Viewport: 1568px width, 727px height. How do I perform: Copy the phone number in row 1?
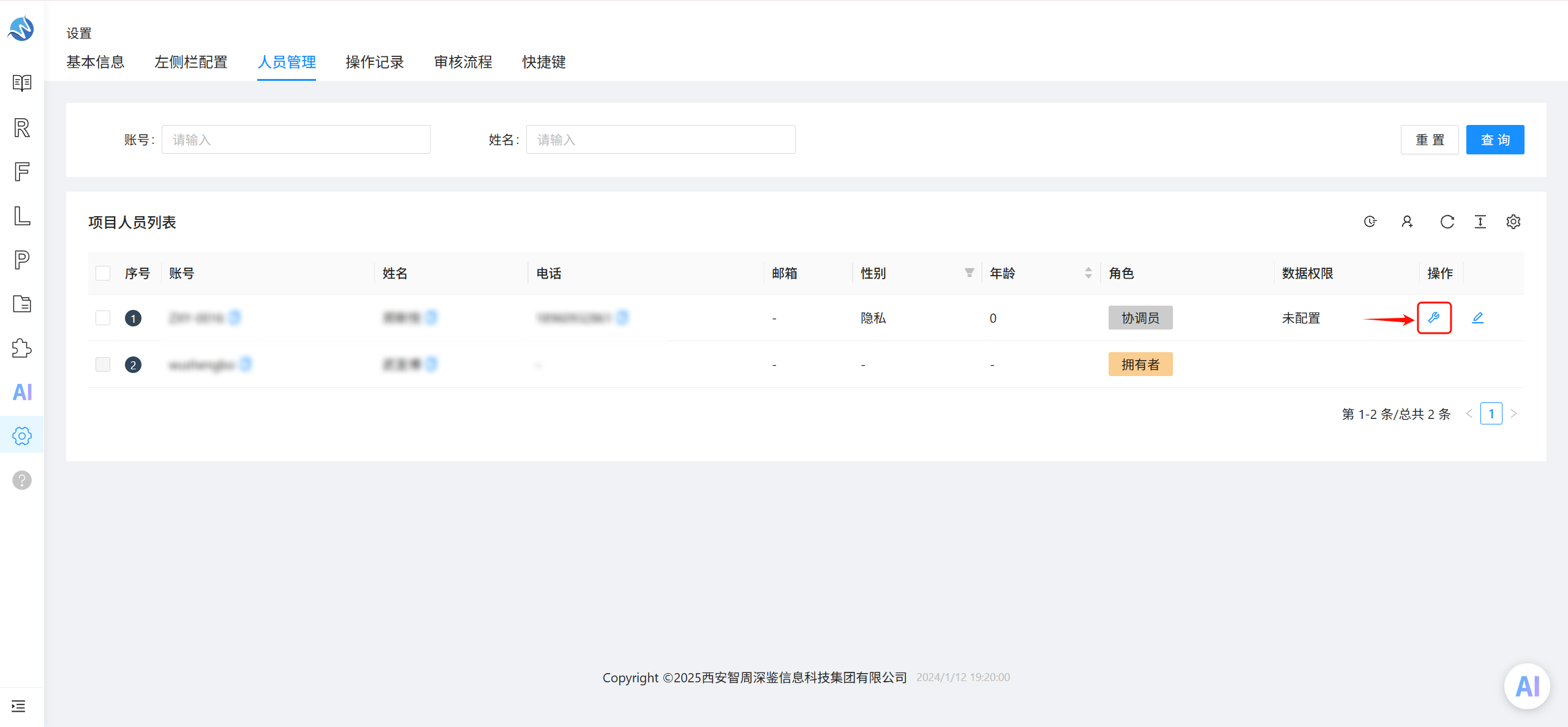[x=622, y=317]
